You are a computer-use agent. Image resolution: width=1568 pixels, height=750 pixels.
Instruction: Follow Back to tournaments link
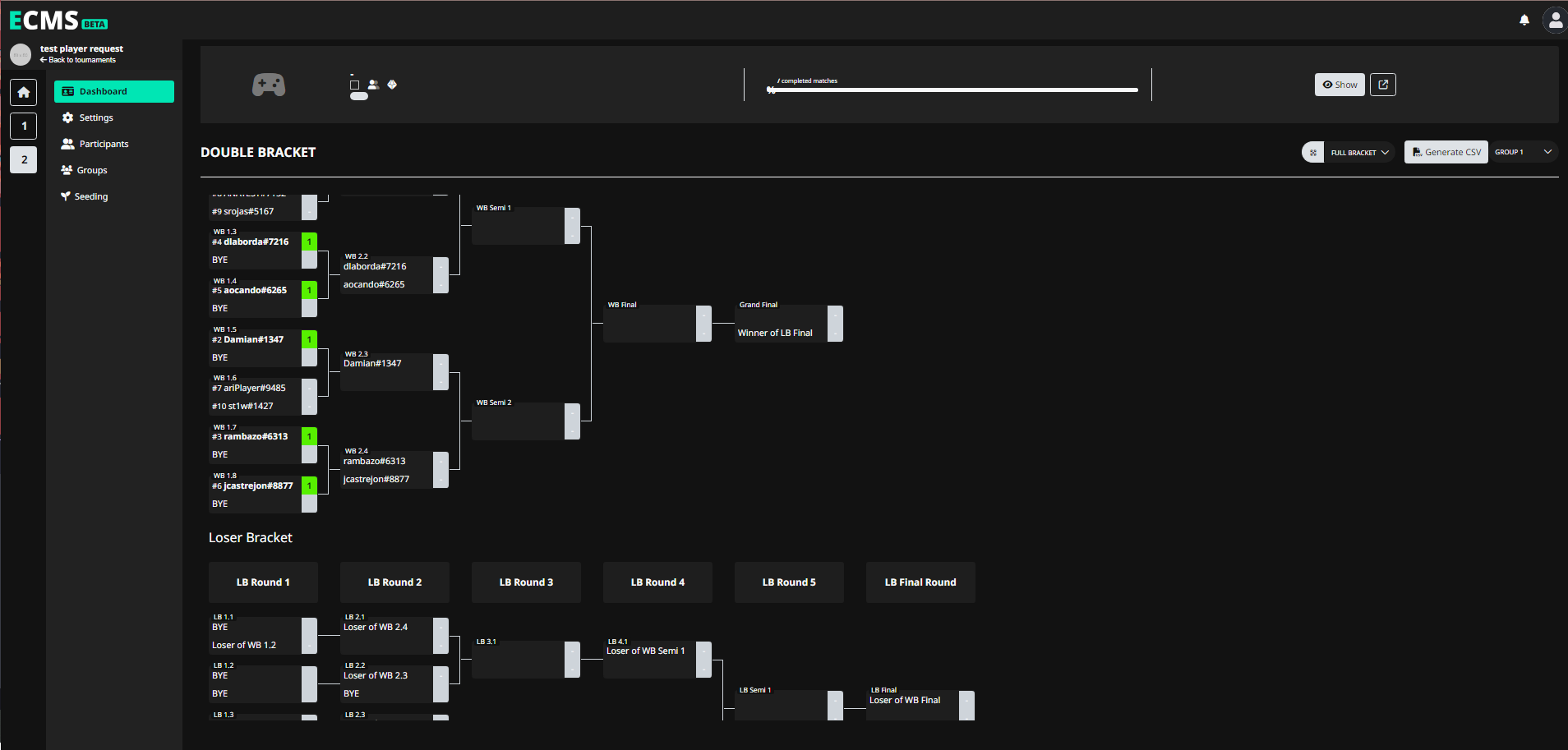[x=78, y=60]
